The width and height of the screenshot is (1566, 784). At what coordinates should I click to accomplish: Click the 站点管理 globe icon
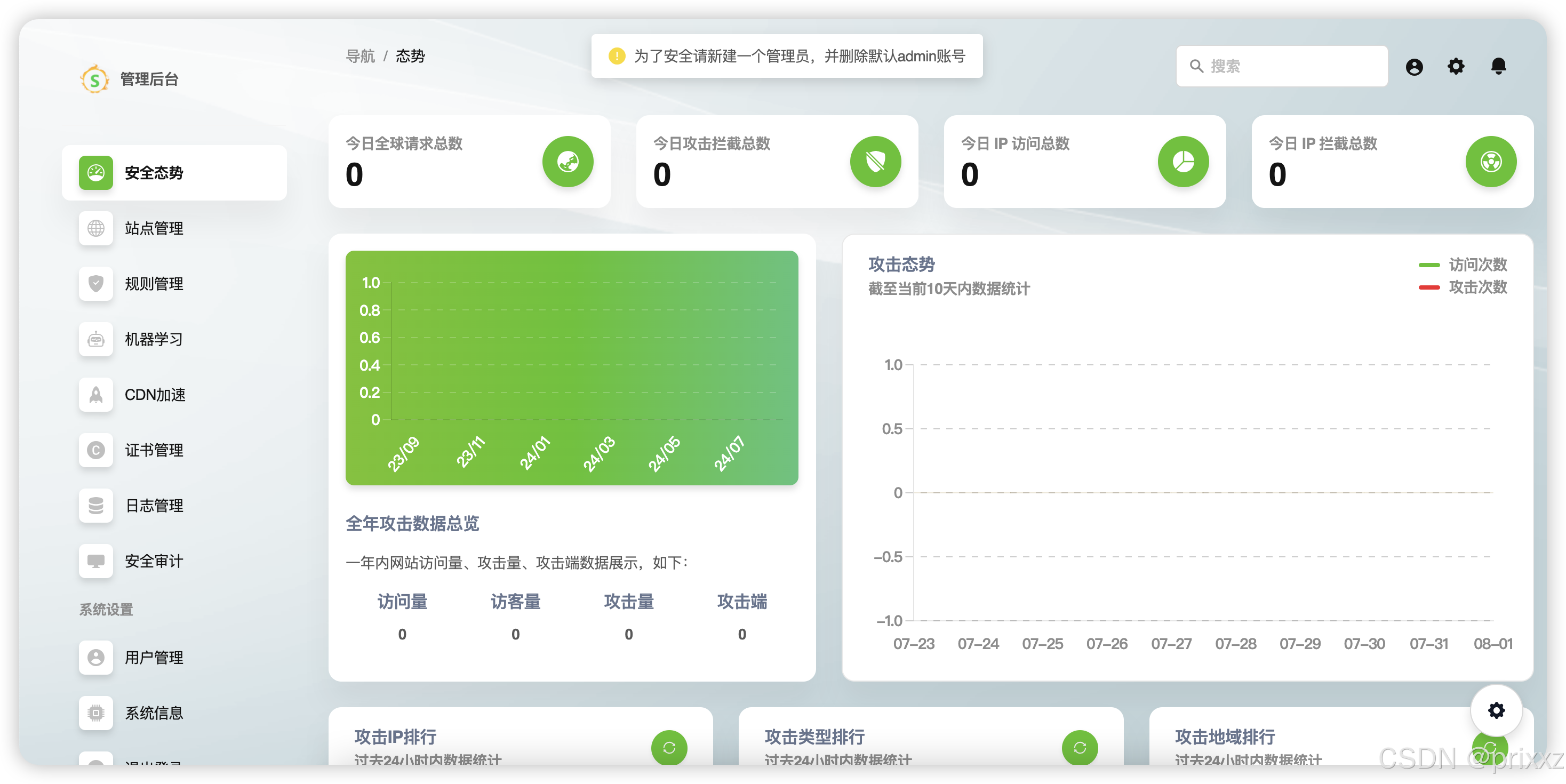96,228
